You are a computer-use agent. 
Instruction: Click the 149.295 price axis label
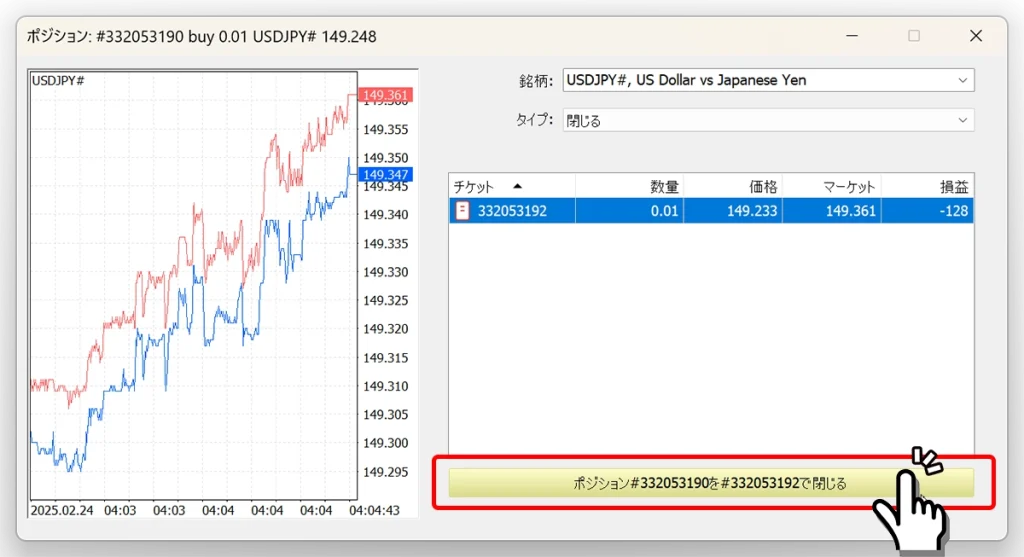pos(385,471)
